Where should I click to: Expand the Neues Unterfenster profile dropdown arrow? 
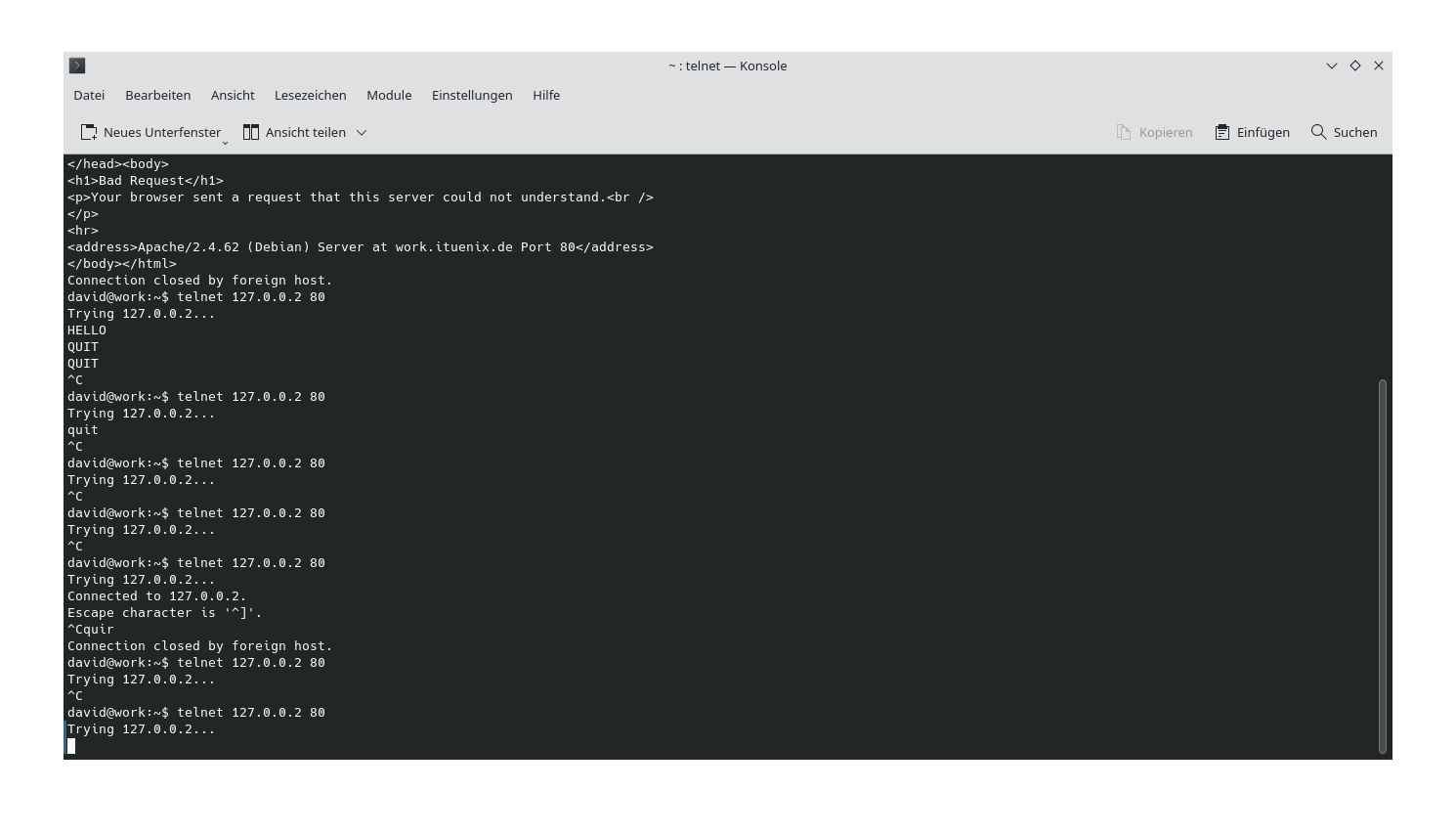coord(226,141)
